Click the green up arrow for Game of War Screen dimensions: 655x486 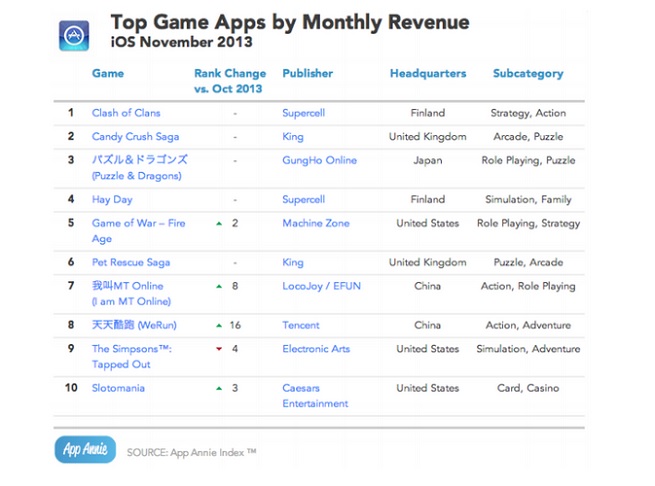pyautogui.click(x=219, y=224)
